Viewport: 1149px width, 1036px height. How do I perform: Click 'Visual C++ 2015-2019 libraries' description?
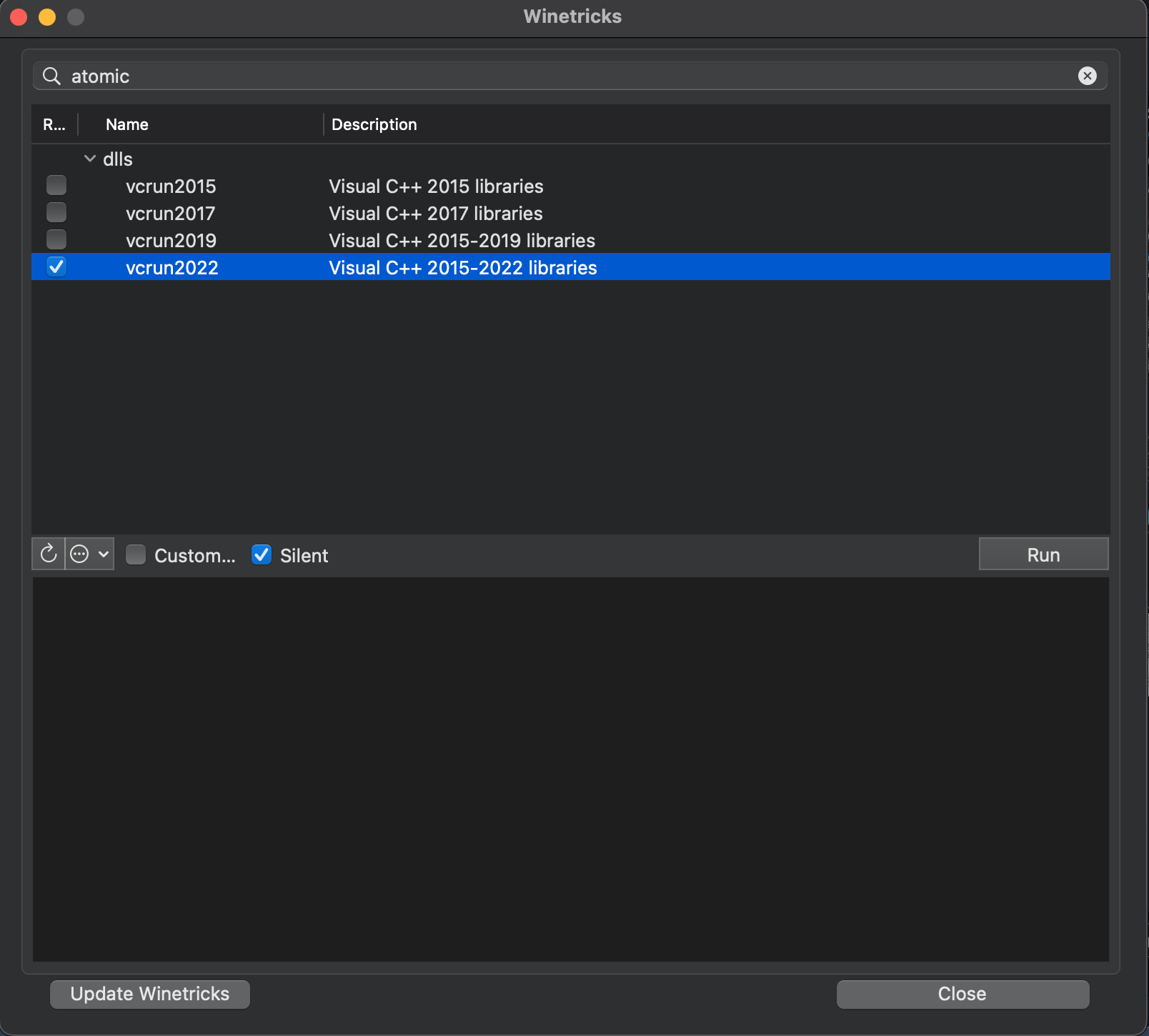pos(462,241)
